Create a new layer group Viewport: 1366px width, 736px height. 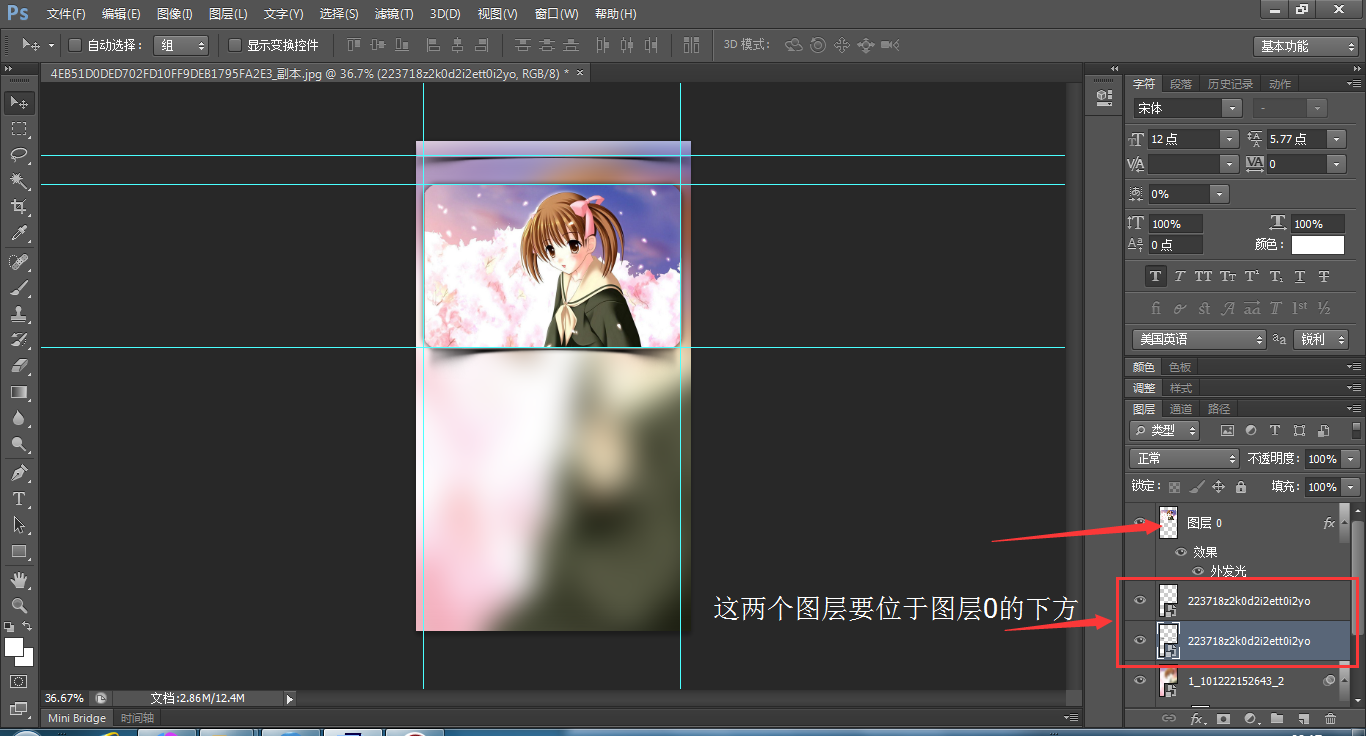[1277, 719]
